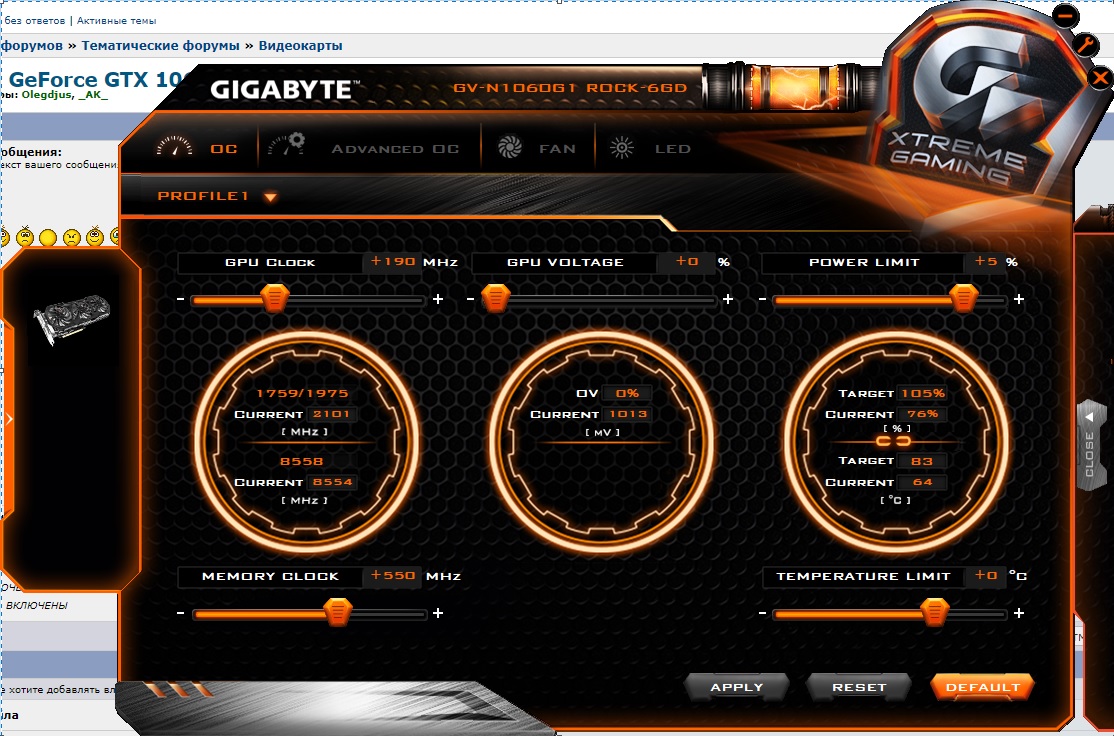The image size is (1114, 736).
Task: Click the GPU Voltage slider handle
Action: [496, 298]
